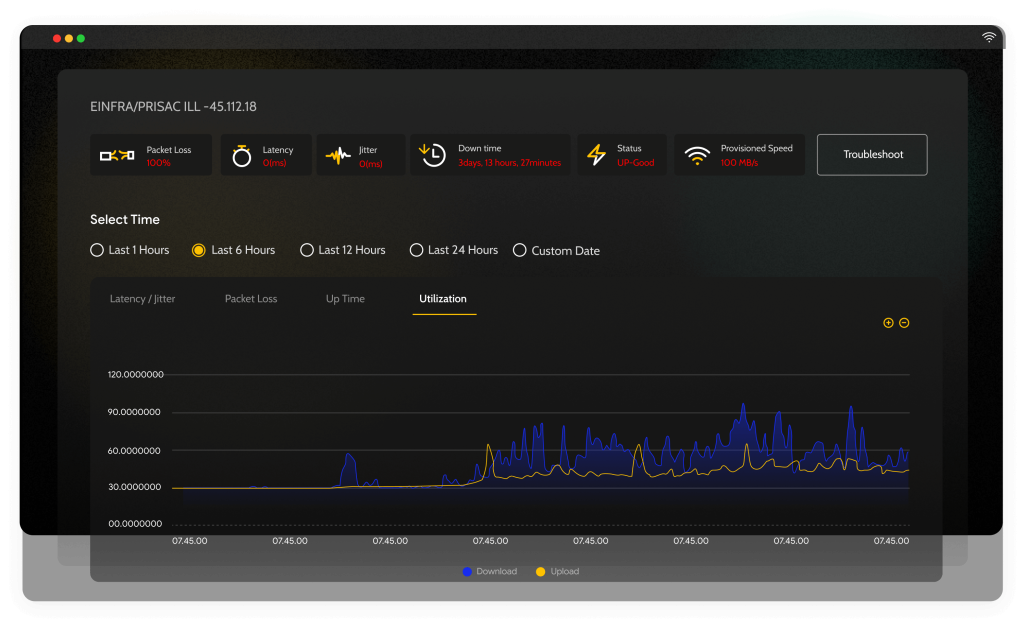Viewport: 1024px width, 627px height.
Task: Click the Provisioned Speed wifi icon
Action: pos(695,154)
